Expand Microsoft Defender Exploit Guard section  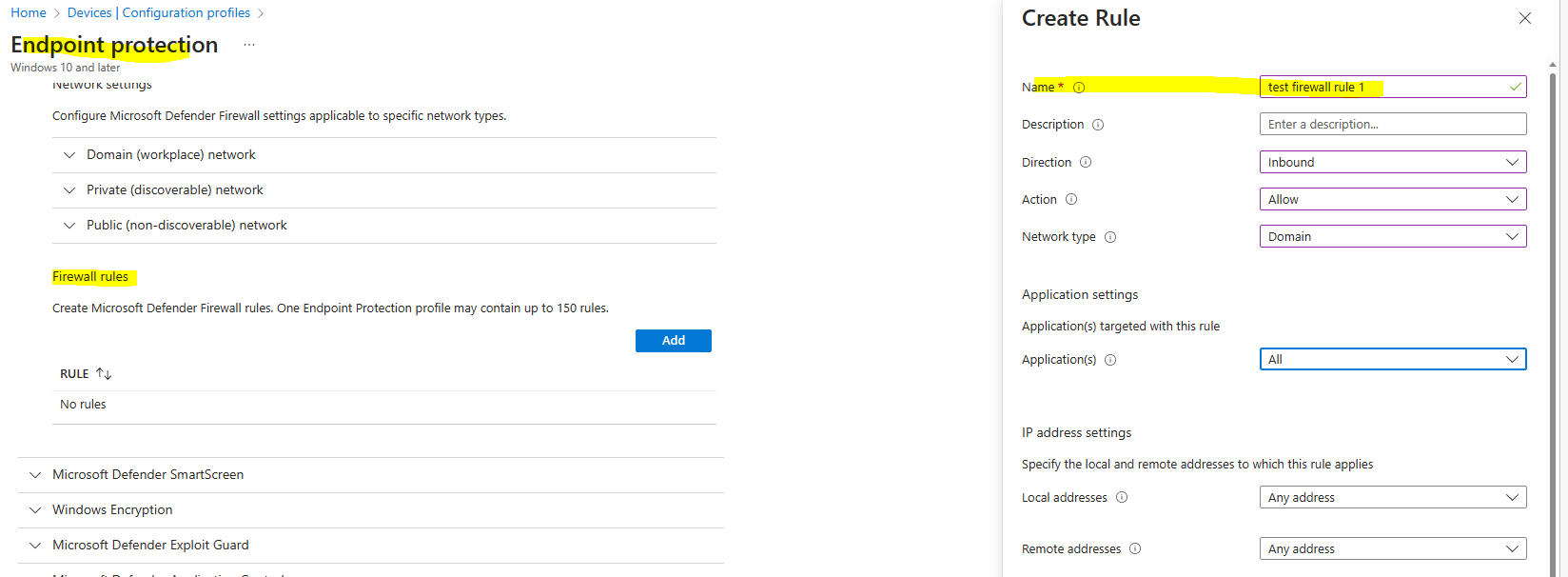tap(371, 545)
